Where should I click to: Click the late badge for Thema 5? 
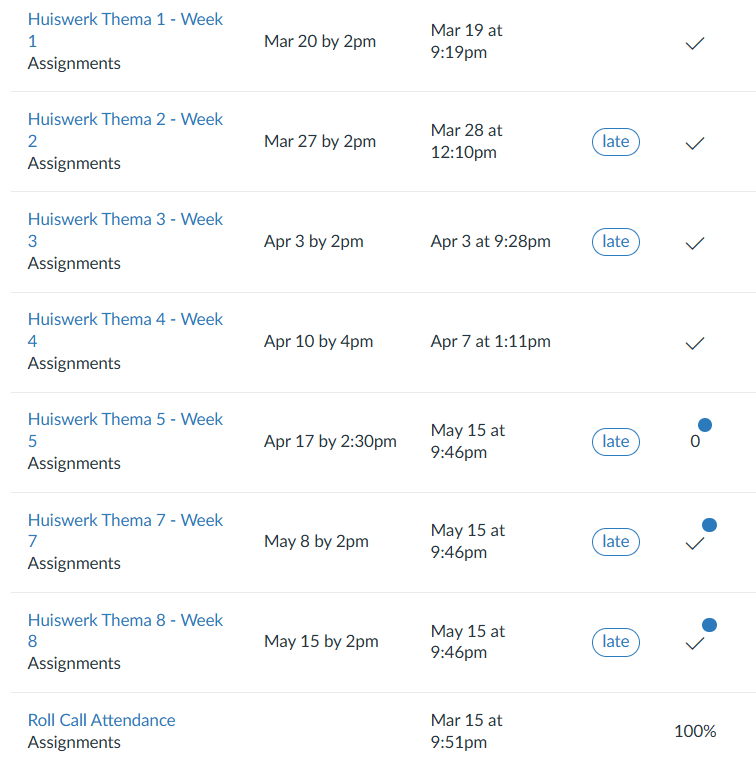(615, 442)
